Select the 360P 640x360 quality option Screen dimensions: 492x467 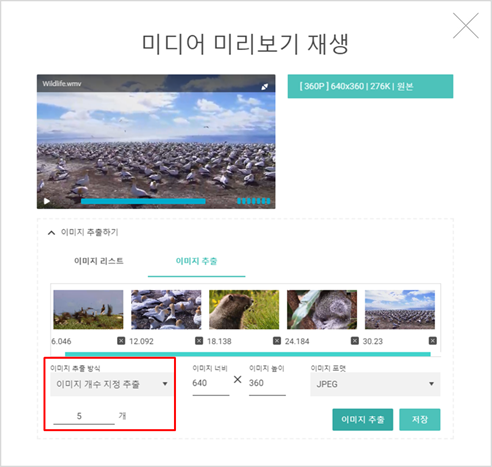(370, 86)
